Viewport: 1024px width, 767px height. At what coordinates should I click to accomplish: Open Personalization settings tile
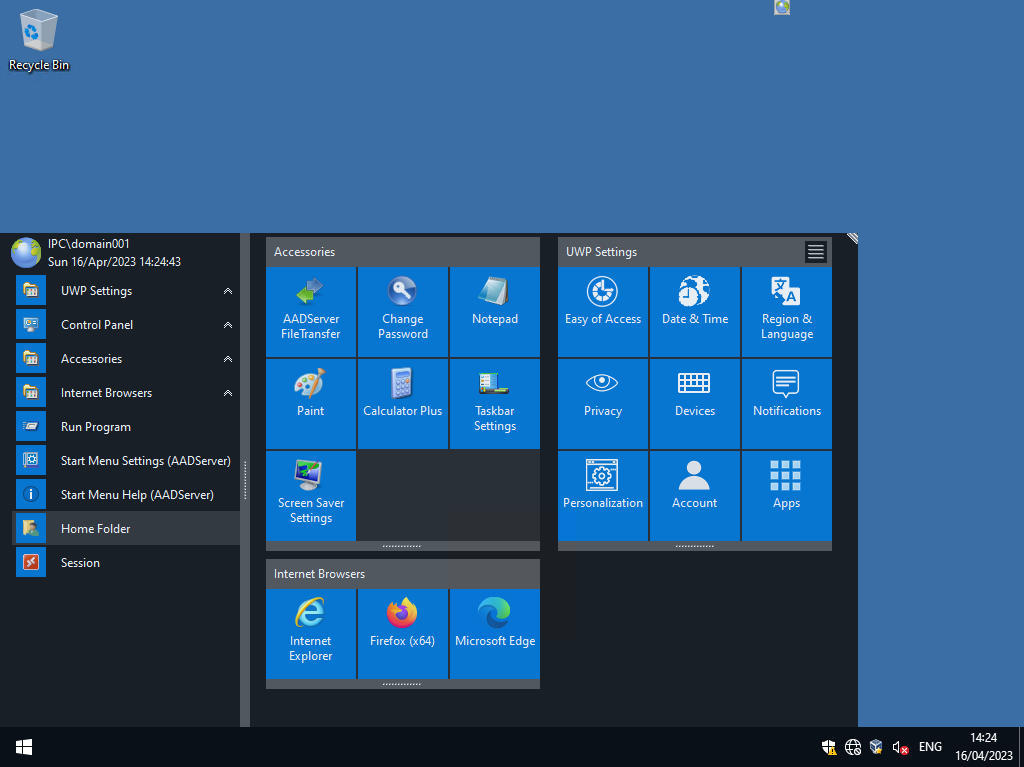(603, 495)
